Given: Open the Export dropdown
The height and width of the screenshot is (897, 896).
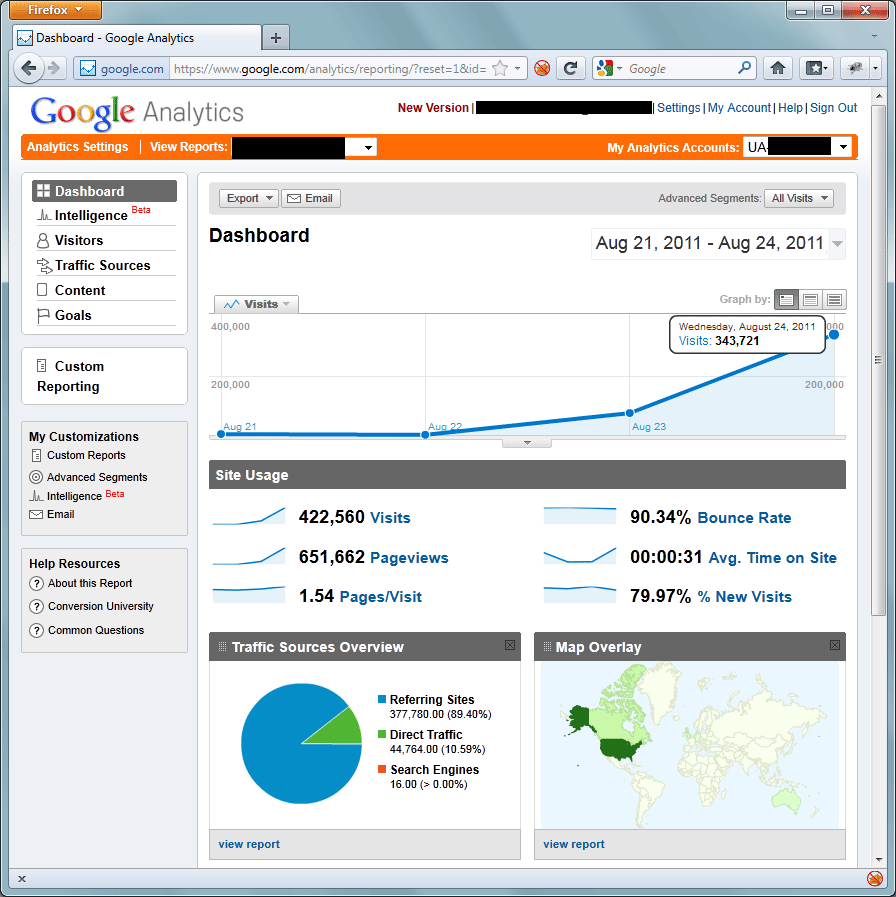Looking at the screenshot, I should click(249, 199).
